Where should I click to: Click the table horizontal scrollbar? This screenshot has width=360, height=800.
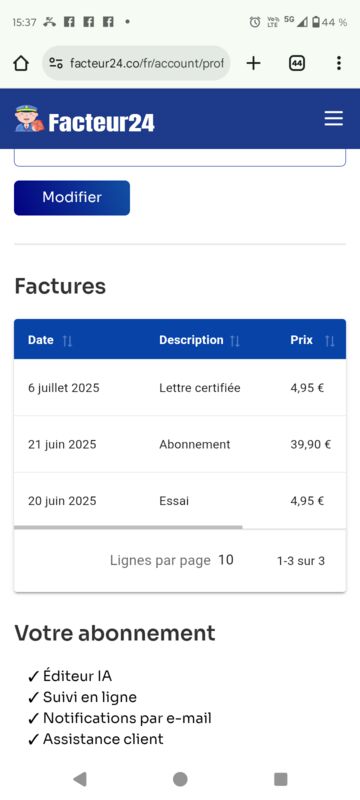click(128, 527)
